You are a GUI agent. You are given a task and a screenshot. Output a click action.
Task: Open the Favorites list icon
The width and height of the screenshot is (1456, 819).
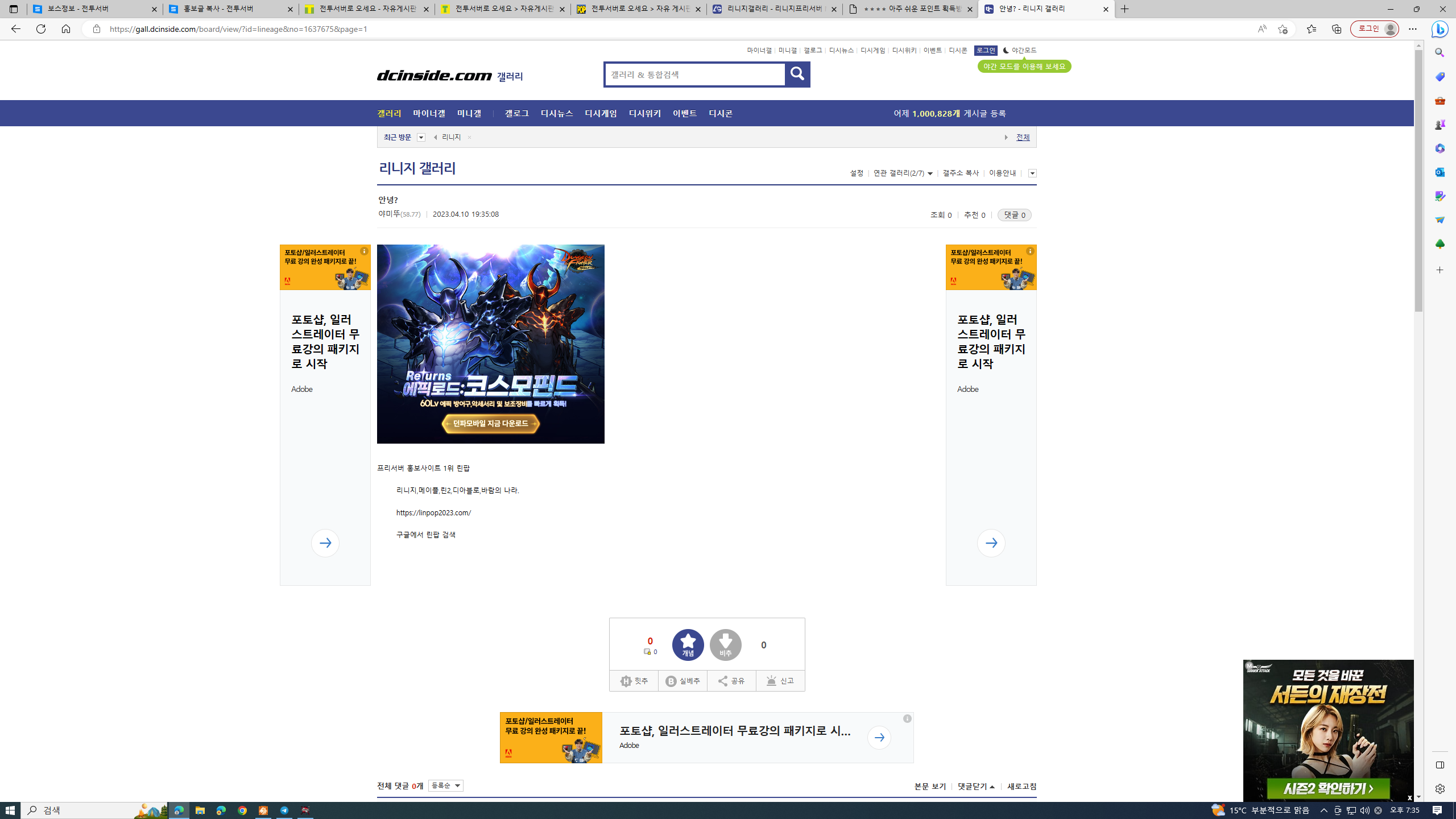(1311, 29)
